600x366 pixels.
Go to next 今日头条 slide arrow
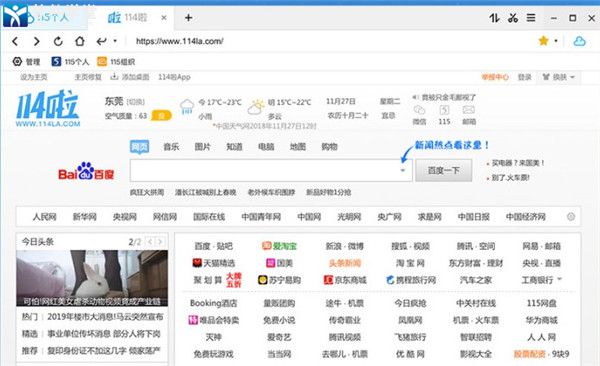click(x=160, y=242)
